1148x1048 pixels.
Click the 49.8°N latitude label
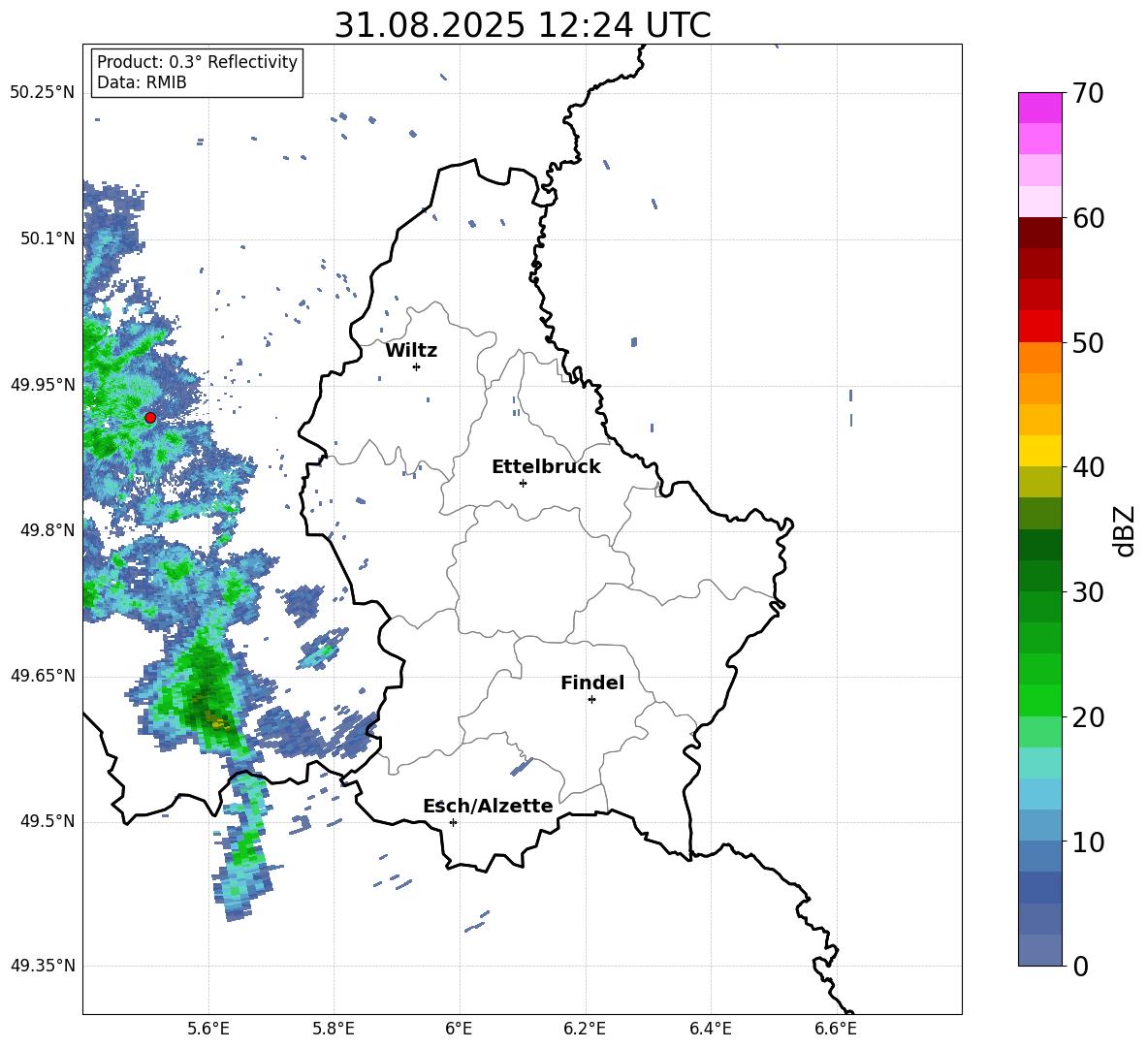tap(48, 530)
